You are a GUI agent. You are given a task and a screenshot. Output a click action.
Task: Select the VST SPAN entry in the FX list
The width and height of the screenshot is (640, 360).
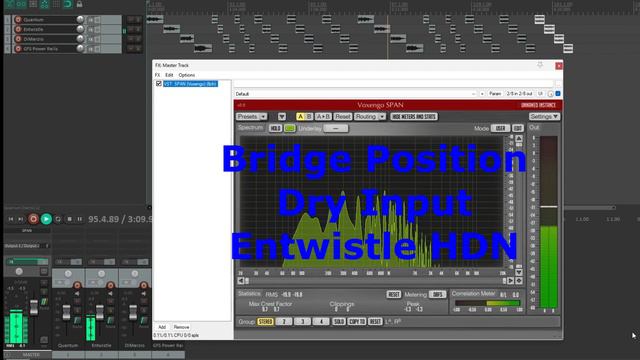tap(190, 84)
